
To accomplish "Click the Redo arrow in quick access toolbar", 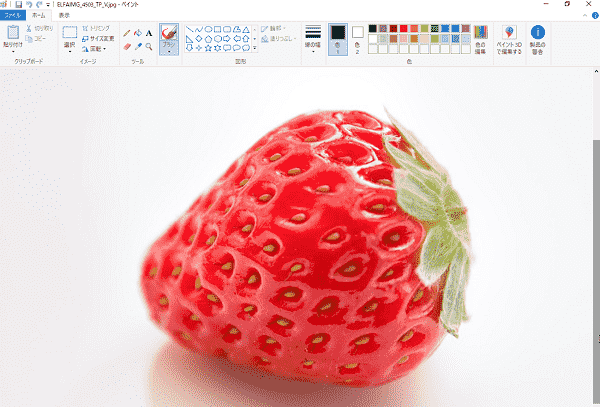I will click(x=39, y=5).
